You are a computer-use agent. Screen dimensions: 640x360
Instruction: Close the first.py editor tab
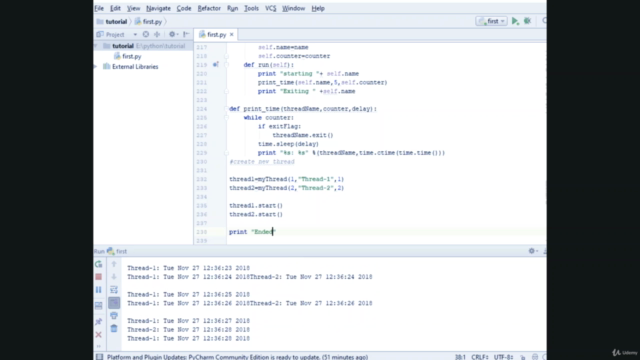(231, 35)
